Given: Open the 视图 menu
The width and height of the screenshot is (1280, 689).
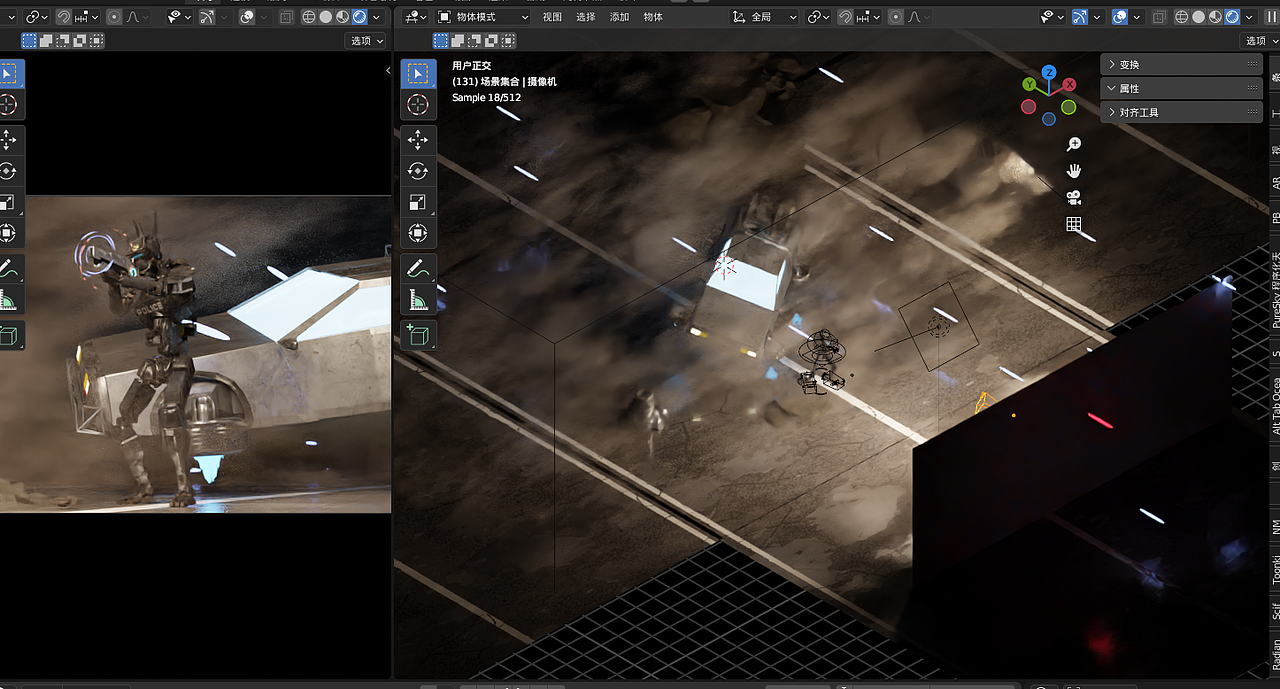Looking at the screenshot, I should pyautogui.click(x=552, y=17).
